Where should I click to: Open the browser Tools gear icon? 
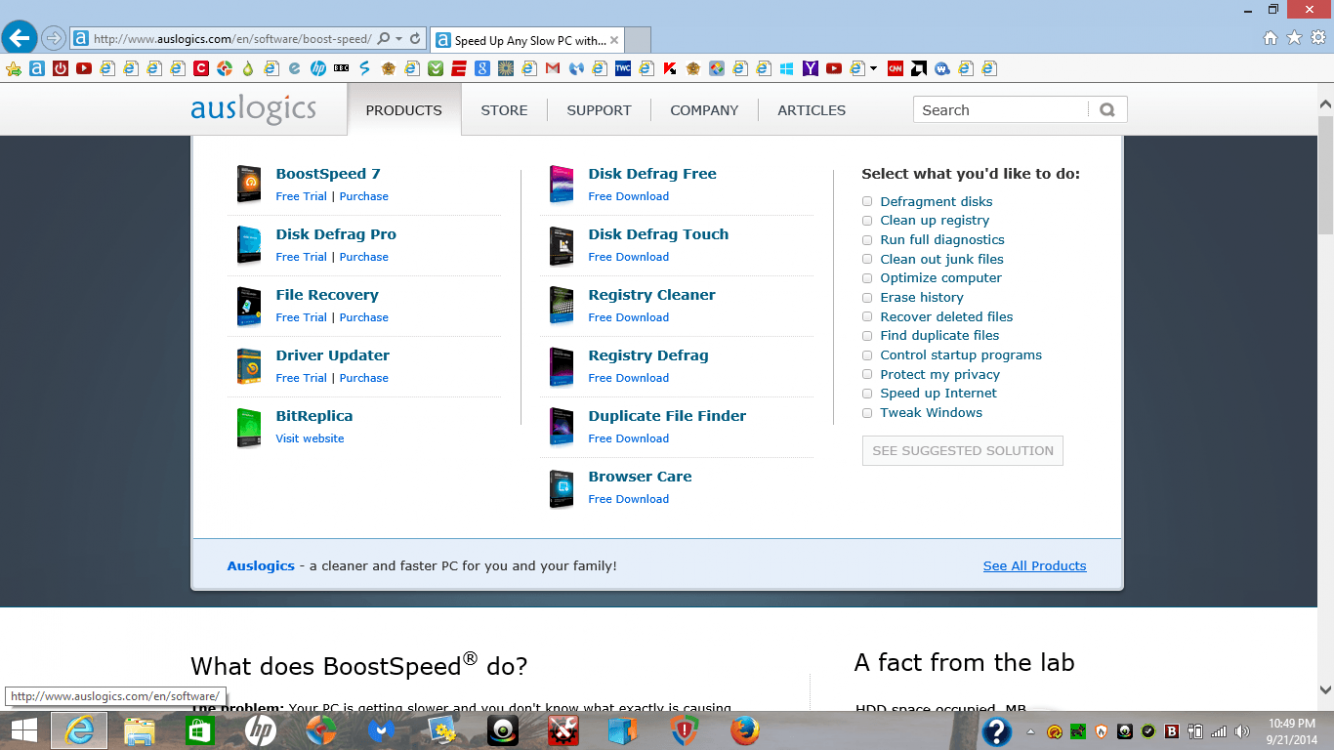1318,38
